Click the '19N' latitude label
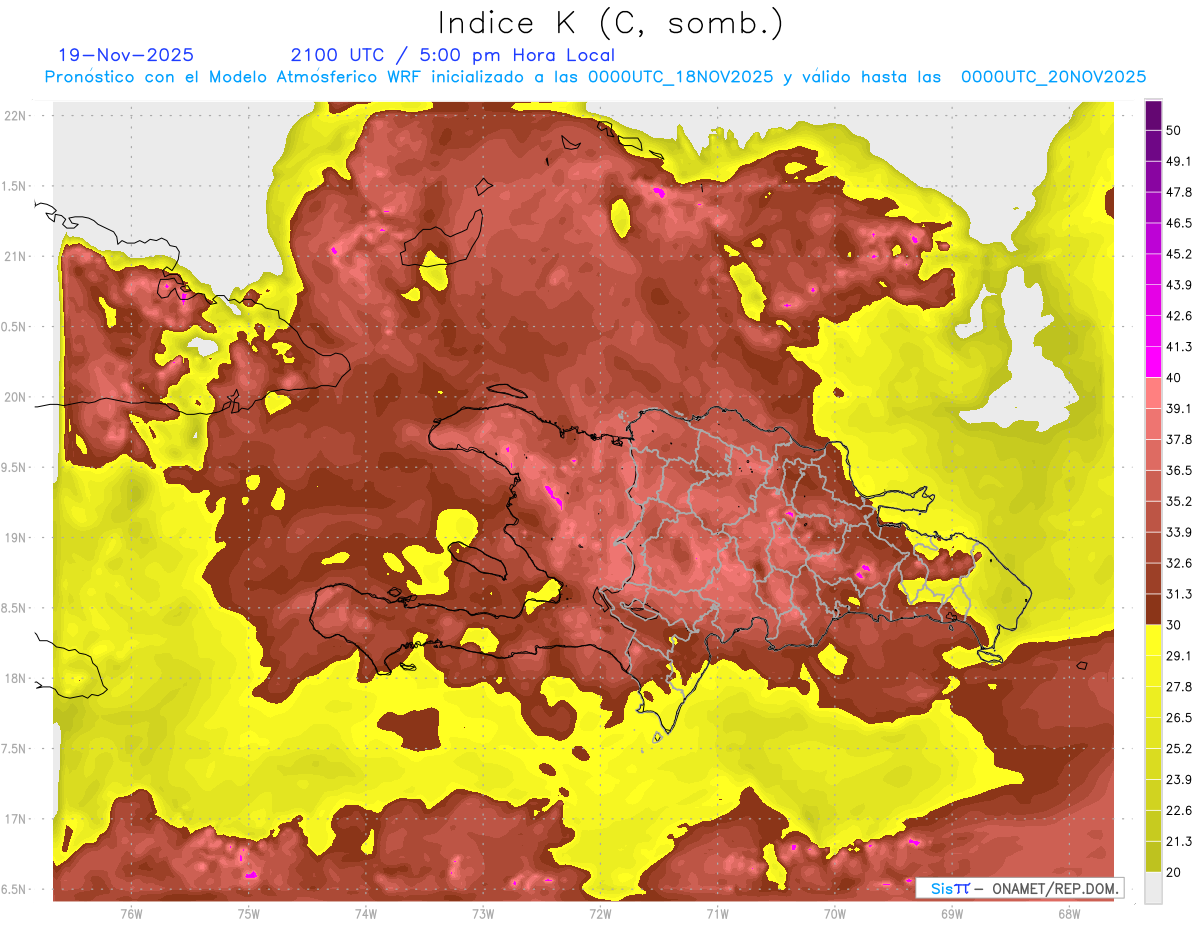1200x927 pixels. click(14, 538)
